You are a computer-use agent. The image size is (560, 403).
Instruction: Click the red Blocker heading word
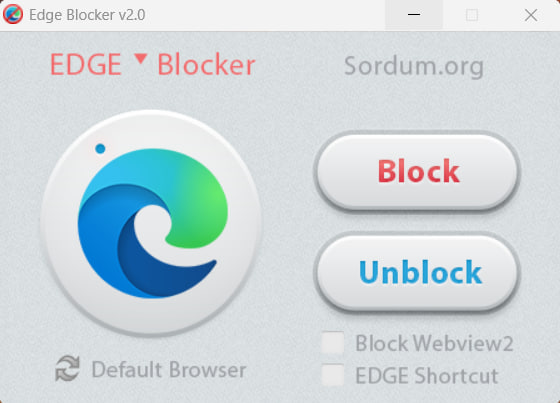point(206,65)
